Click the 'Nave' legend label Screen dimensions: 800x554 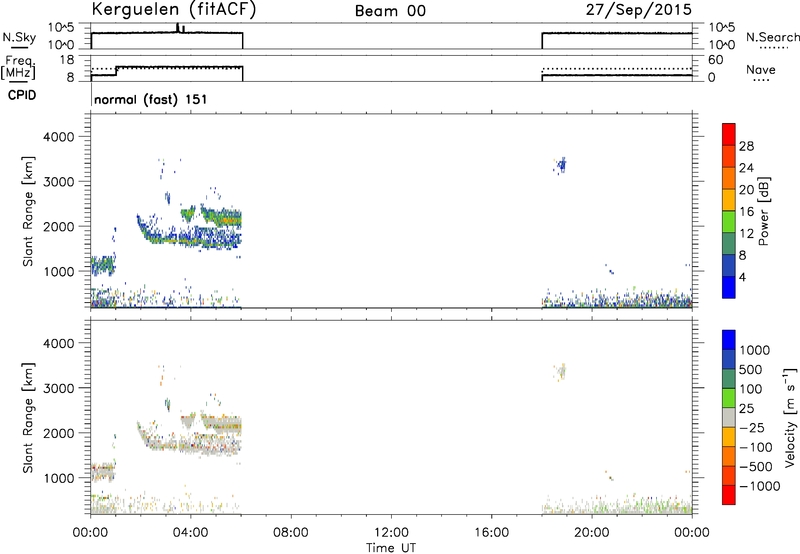(x=761, y=69)
